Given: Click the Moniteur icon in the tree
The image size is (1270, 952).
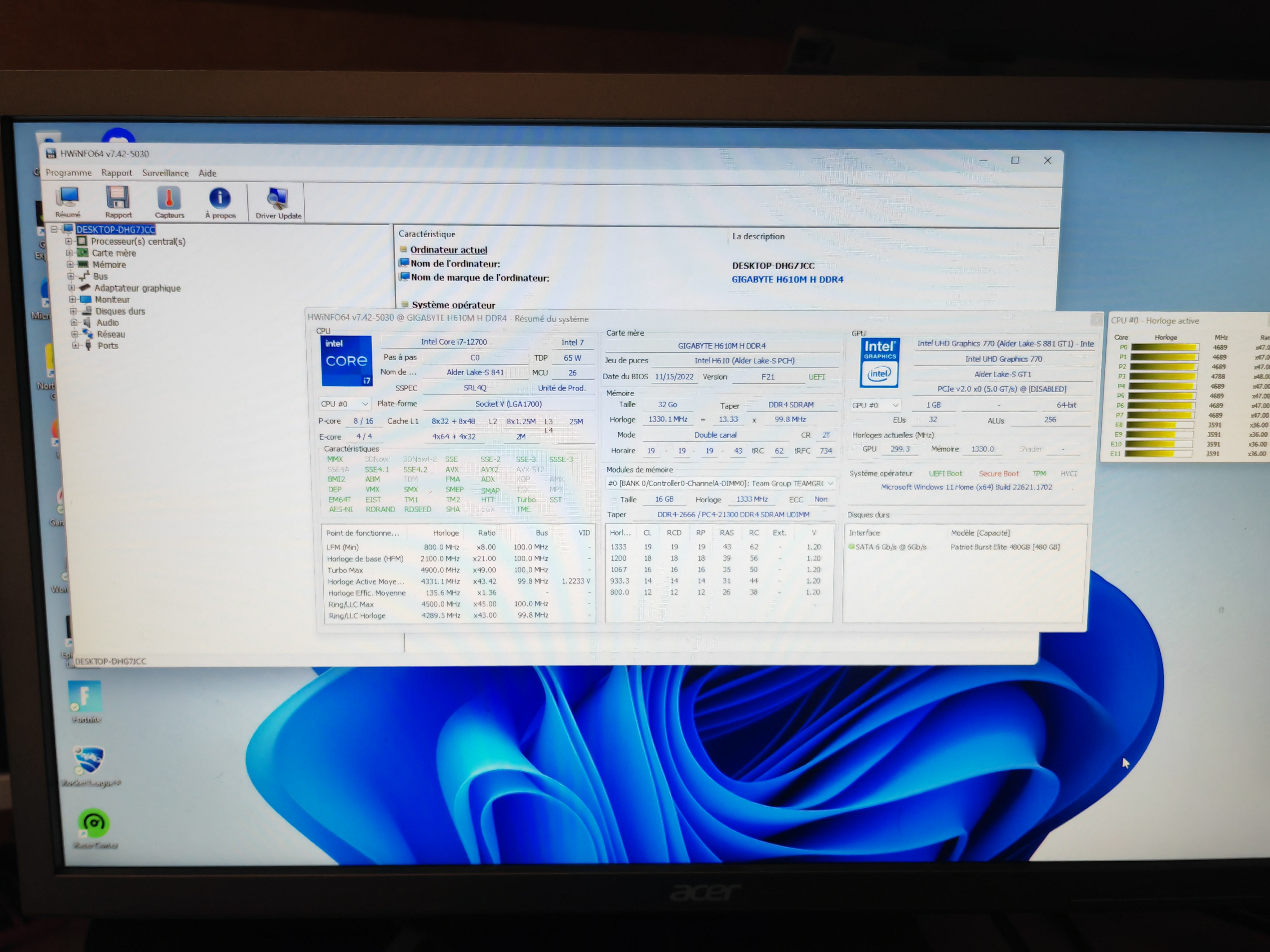Looking at the screenshot, I should pyautogui.click(x=86, y=300).
